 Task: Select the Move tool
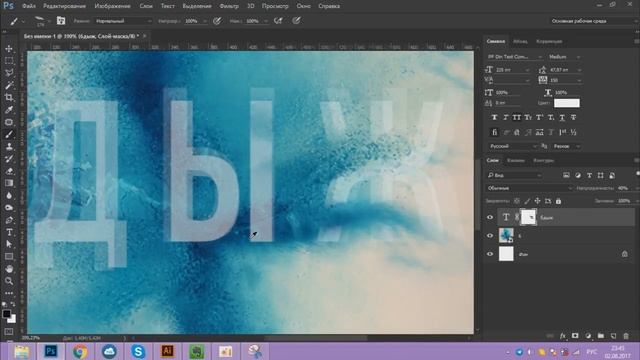(x=9, y=49)
